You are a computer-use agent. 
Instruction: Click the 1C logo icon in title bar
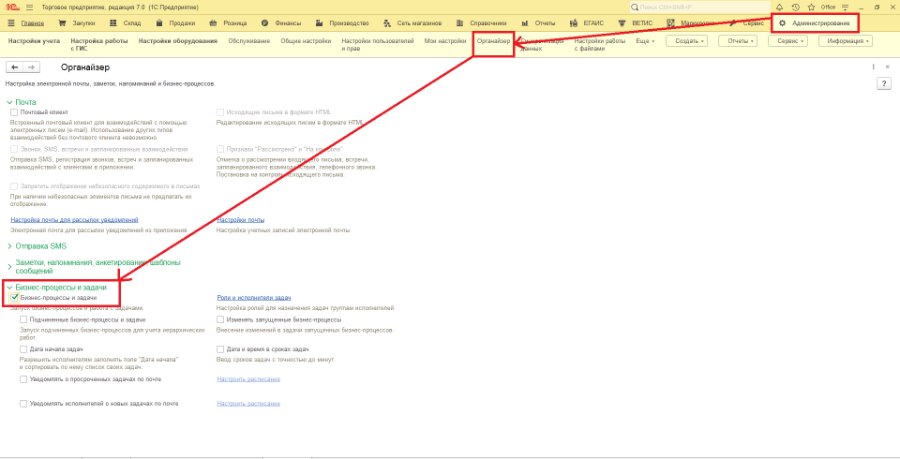pyautogui.click(x=11, y=7)
